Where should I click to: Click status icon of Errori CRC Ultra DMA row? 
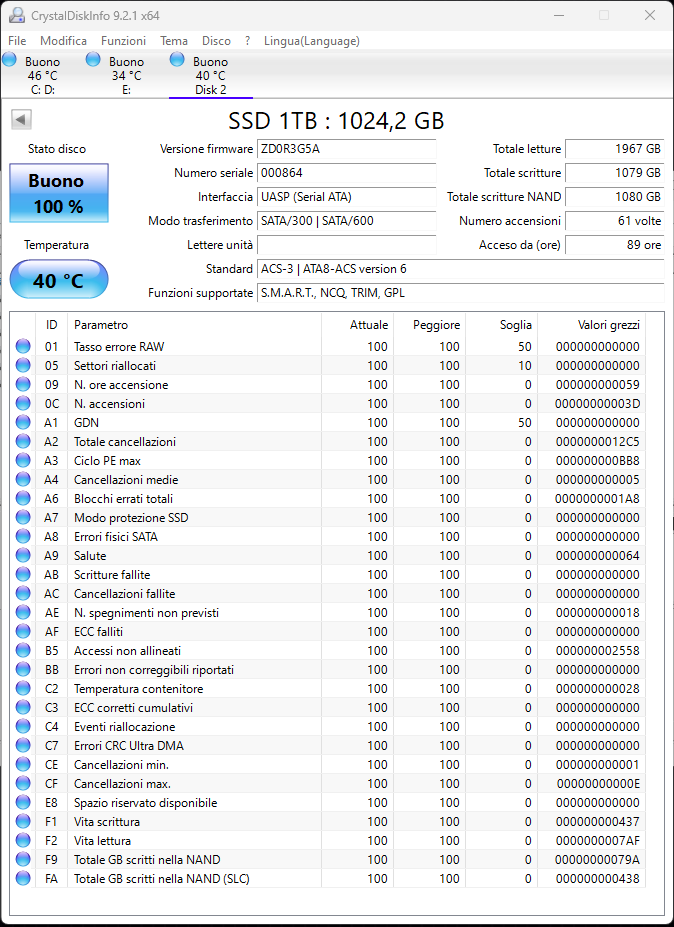pos(23,746)
